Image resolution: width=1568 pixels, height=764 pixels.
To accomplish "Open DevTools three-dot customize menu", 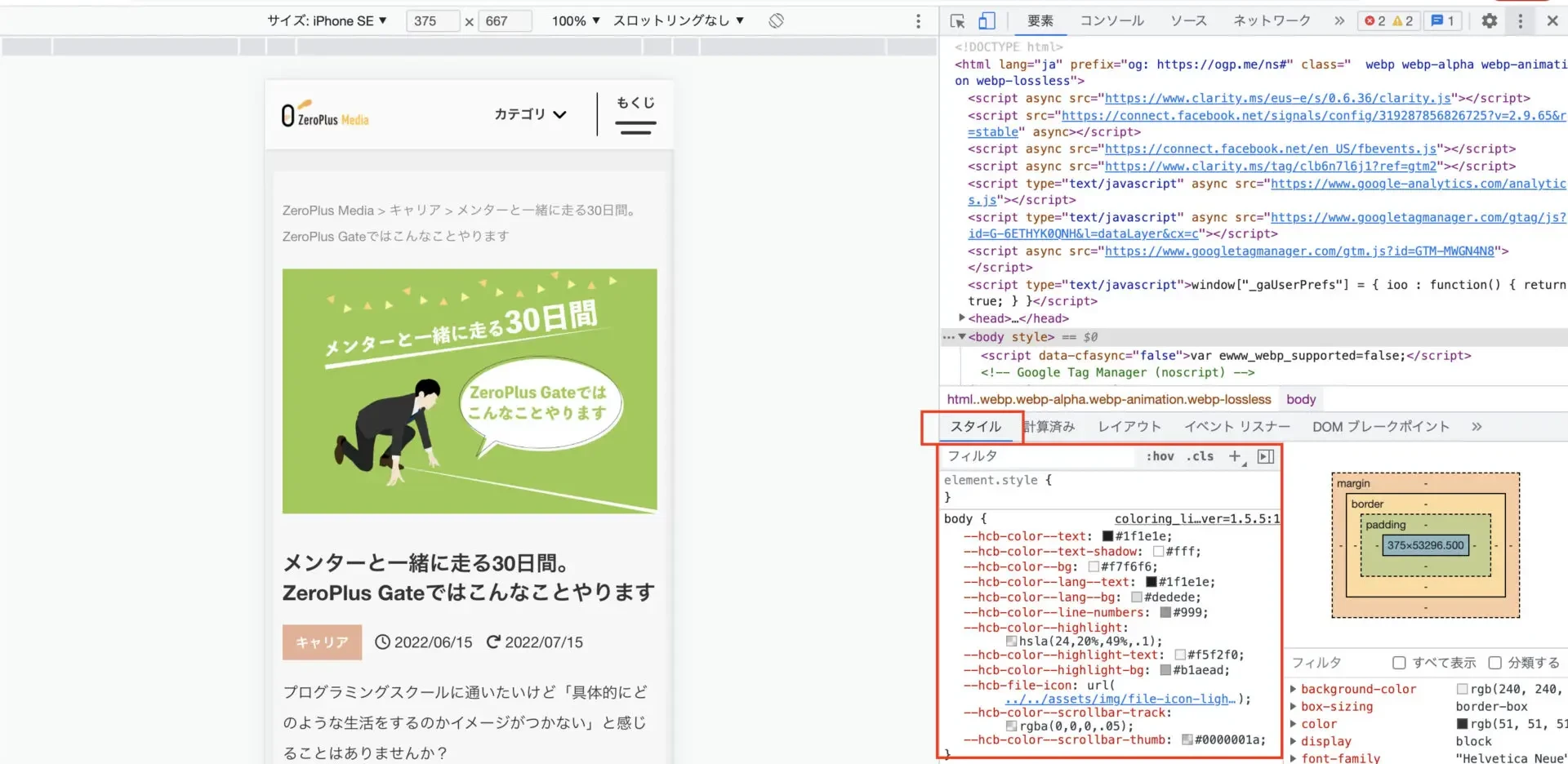I will pyautogui.click(x=1520, y=21).
